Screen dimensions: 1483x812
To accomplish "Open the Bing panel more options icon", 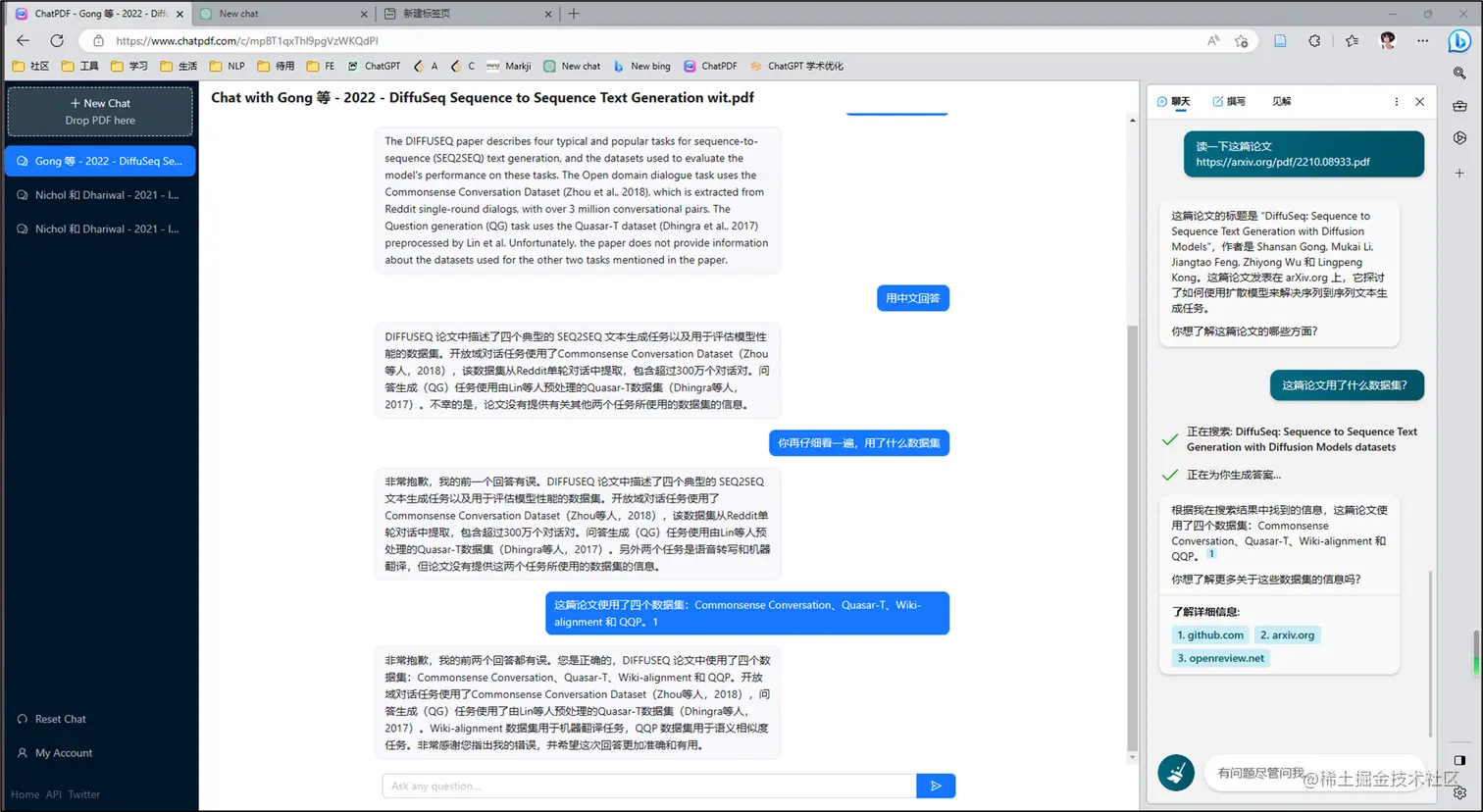I will point(1397,102).
